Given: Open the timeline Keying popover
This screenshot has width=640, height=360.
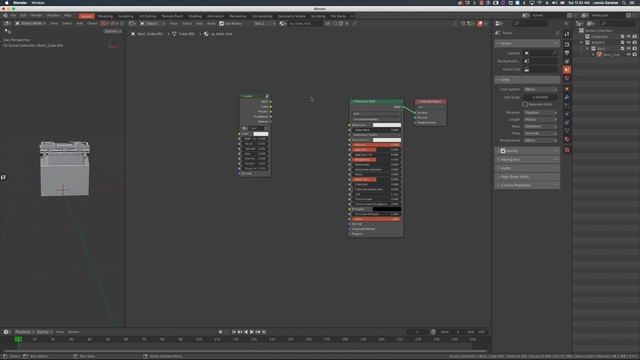Looking at the screenshot, I should click(x=44, y=332).
